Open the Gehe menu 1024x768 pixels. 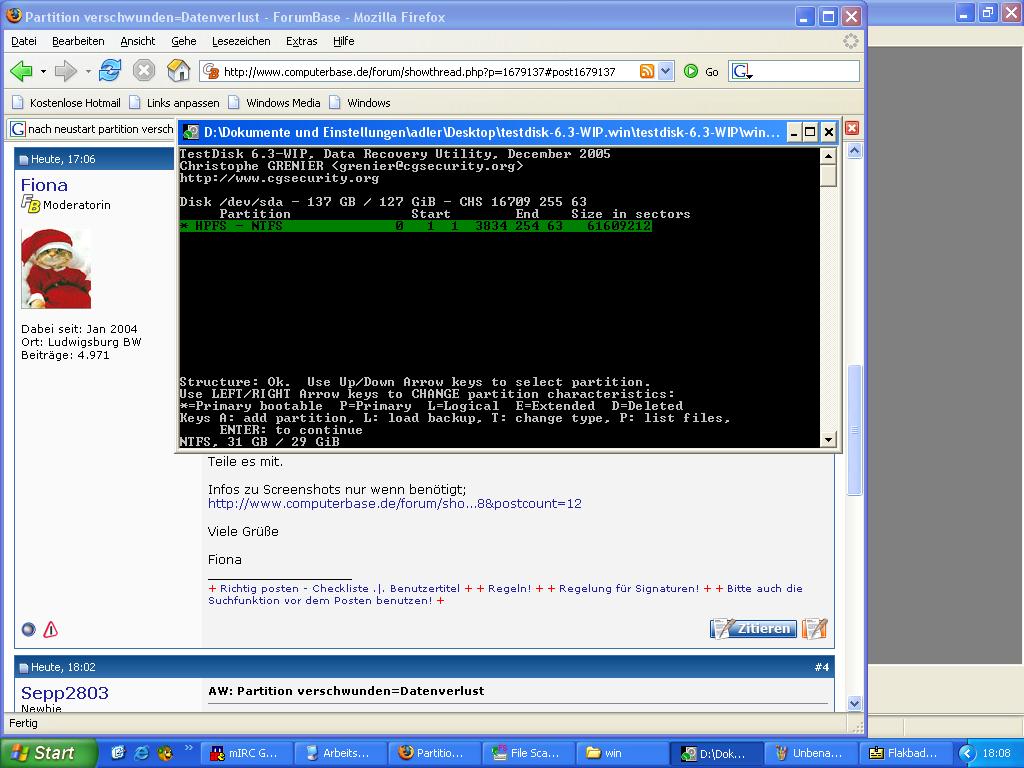[x=184, y=41]
